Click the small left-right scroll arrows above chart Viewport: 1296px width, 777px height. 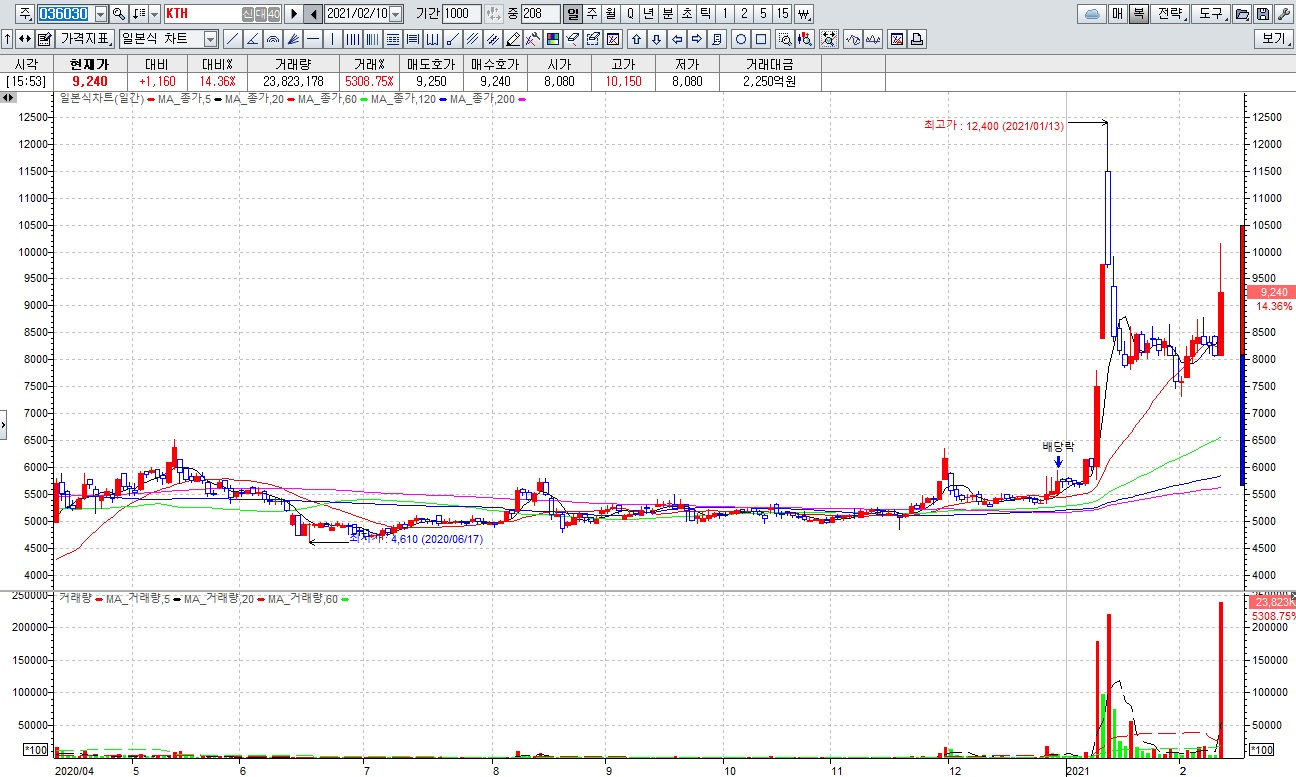(8, 98)
